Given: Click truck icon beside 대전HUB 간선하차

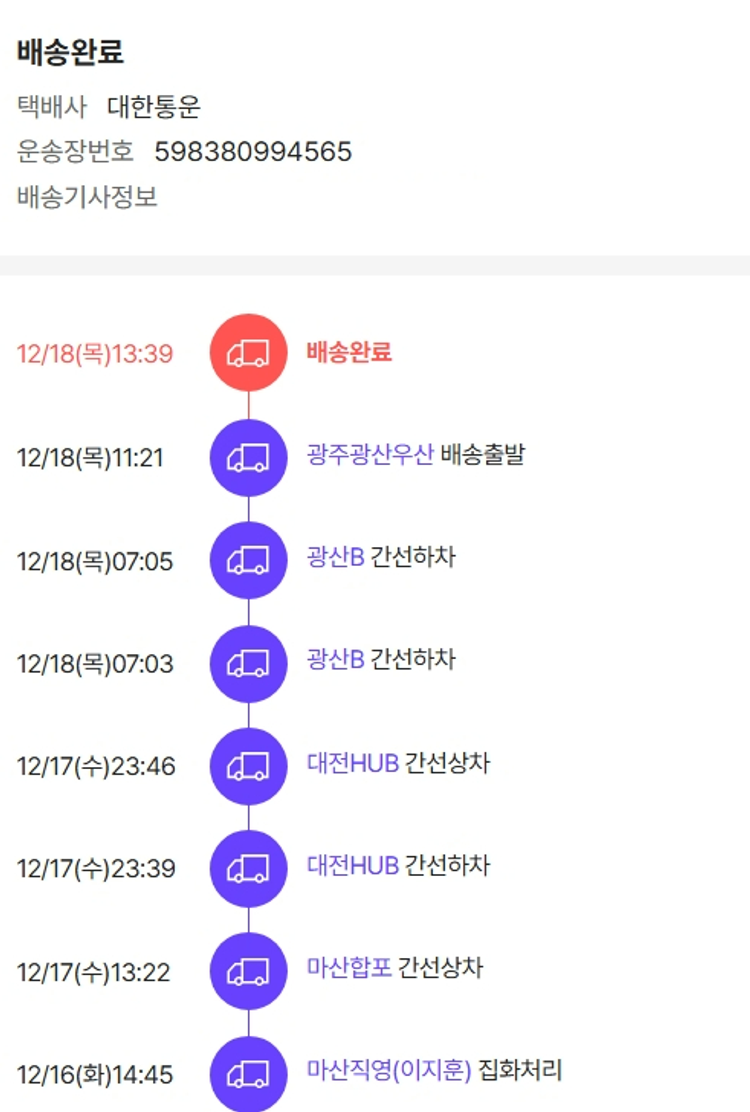Looking at the screenshot, I should [248, 869].
